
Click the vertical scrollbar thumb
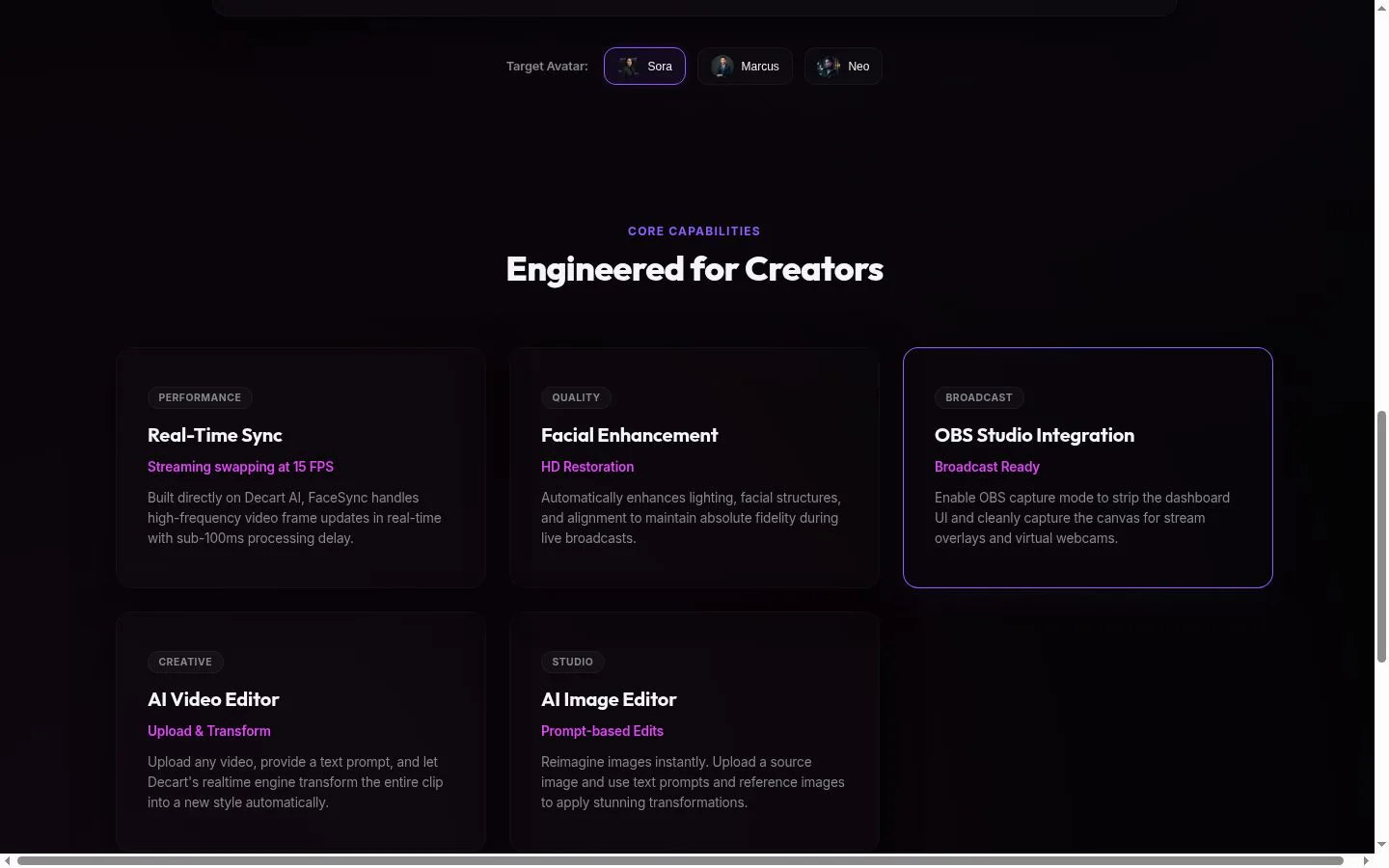click(x=1381, y=536)
